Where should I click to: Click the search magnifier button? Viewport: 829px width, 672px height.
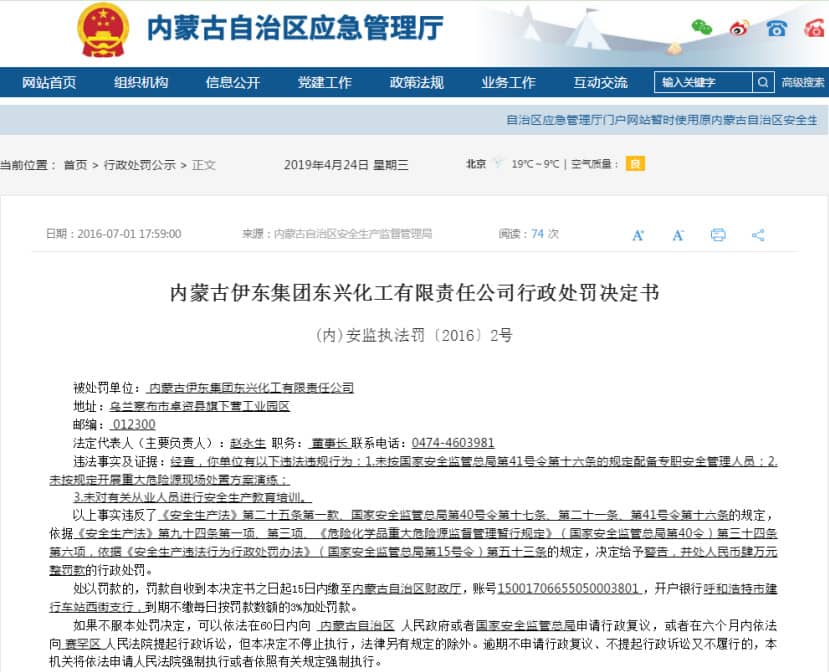761,82
